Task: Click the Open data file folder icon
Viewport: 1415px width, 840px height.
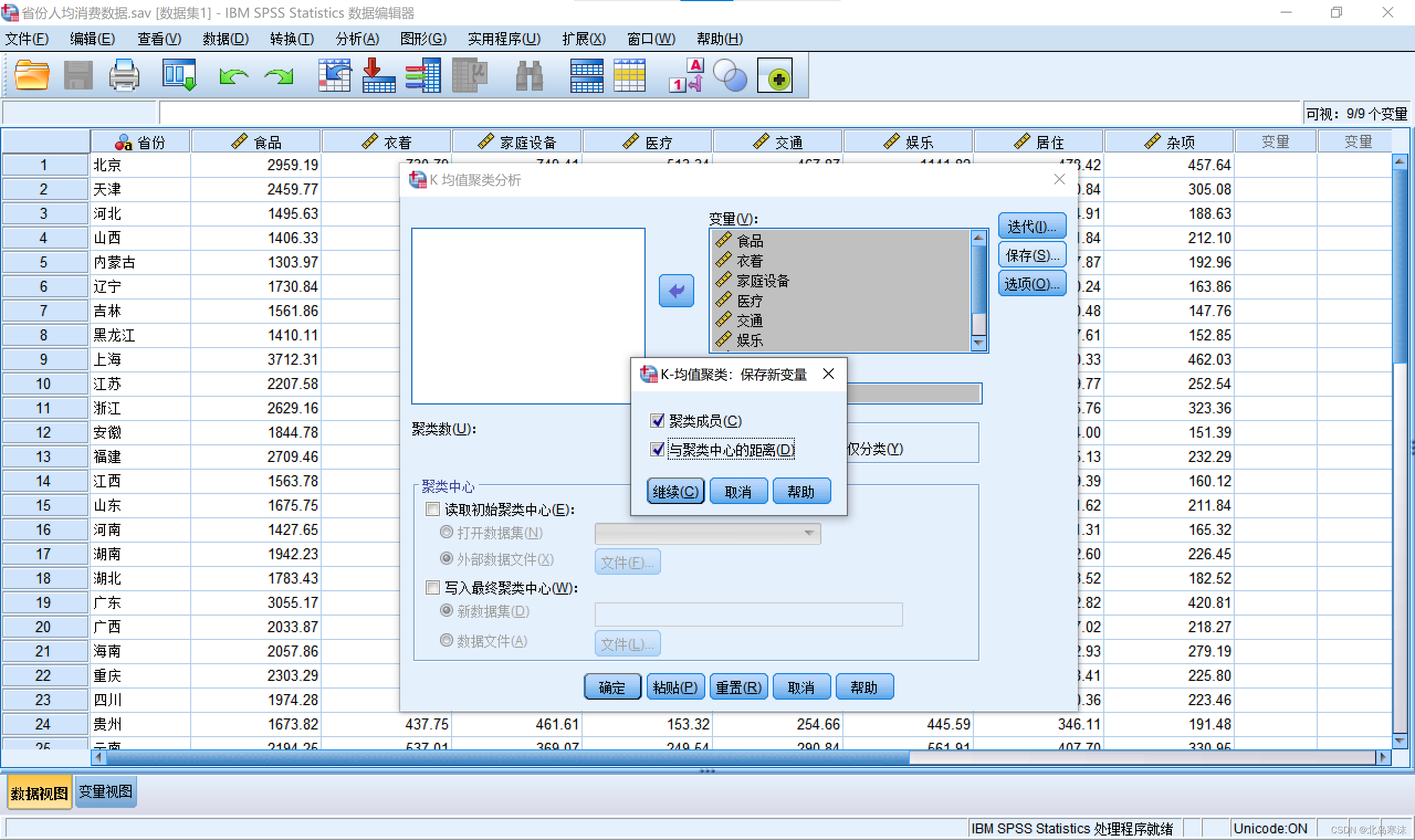Action: [32, 75]
